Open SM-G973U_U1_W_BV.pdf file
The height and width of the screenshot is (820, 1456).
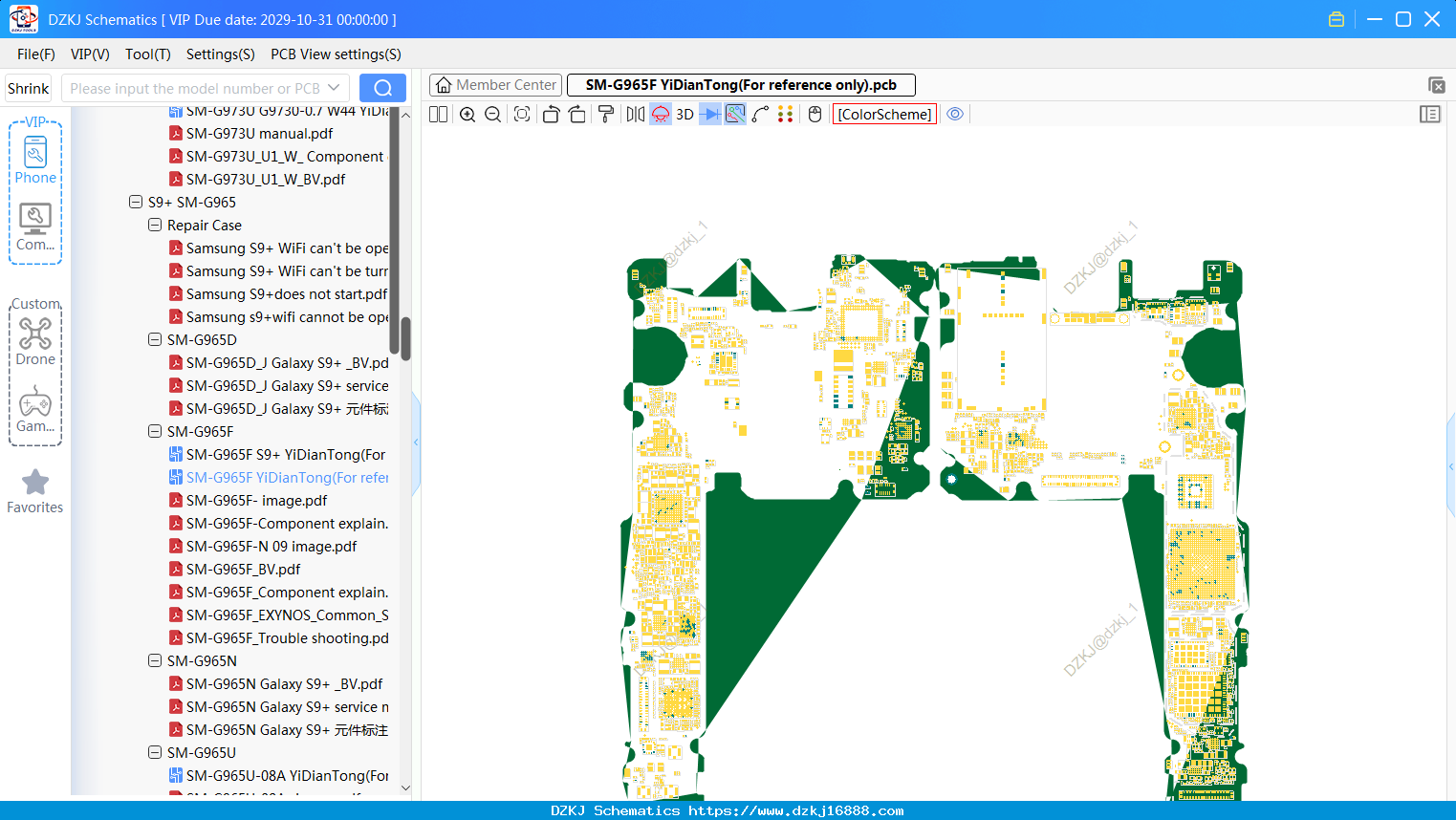(x=266, y=180)
